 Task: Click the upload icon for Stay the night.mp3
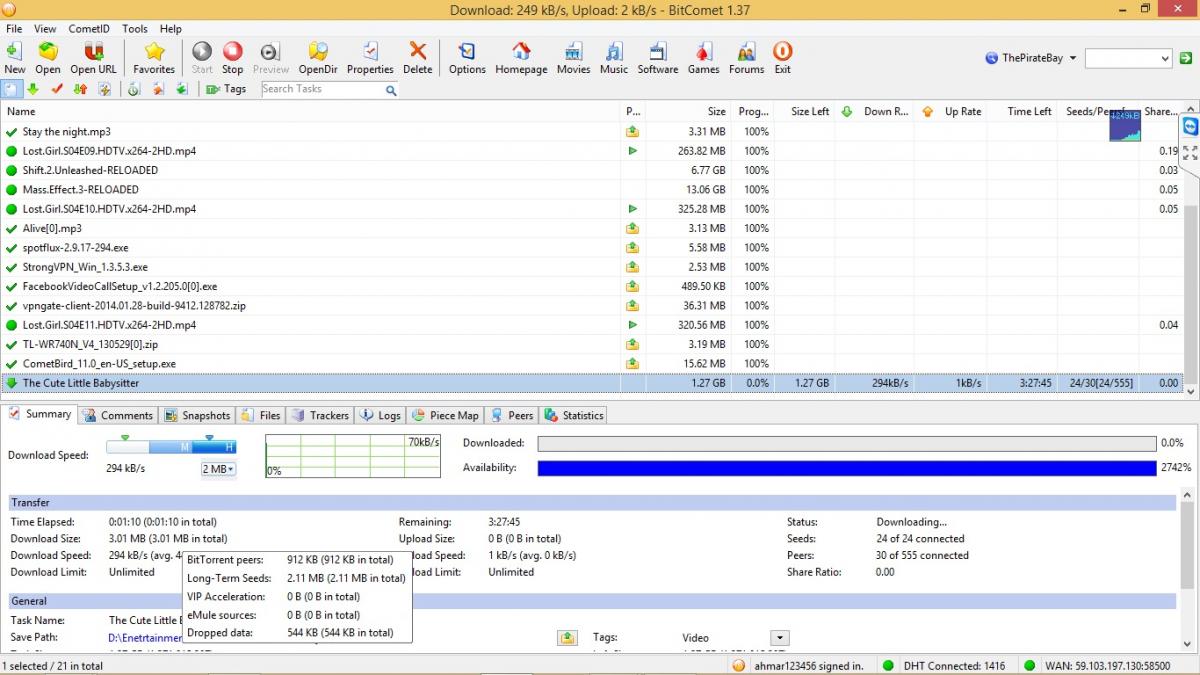[632, 132]
